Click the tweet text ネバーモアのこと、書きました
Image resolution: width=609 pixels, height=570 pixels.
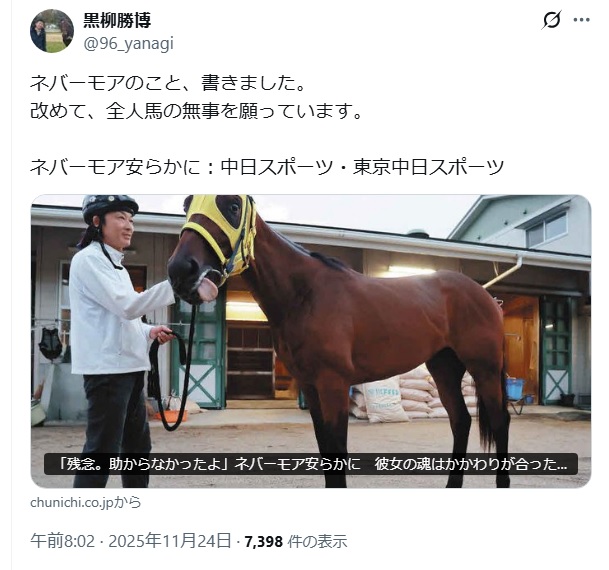168,83
